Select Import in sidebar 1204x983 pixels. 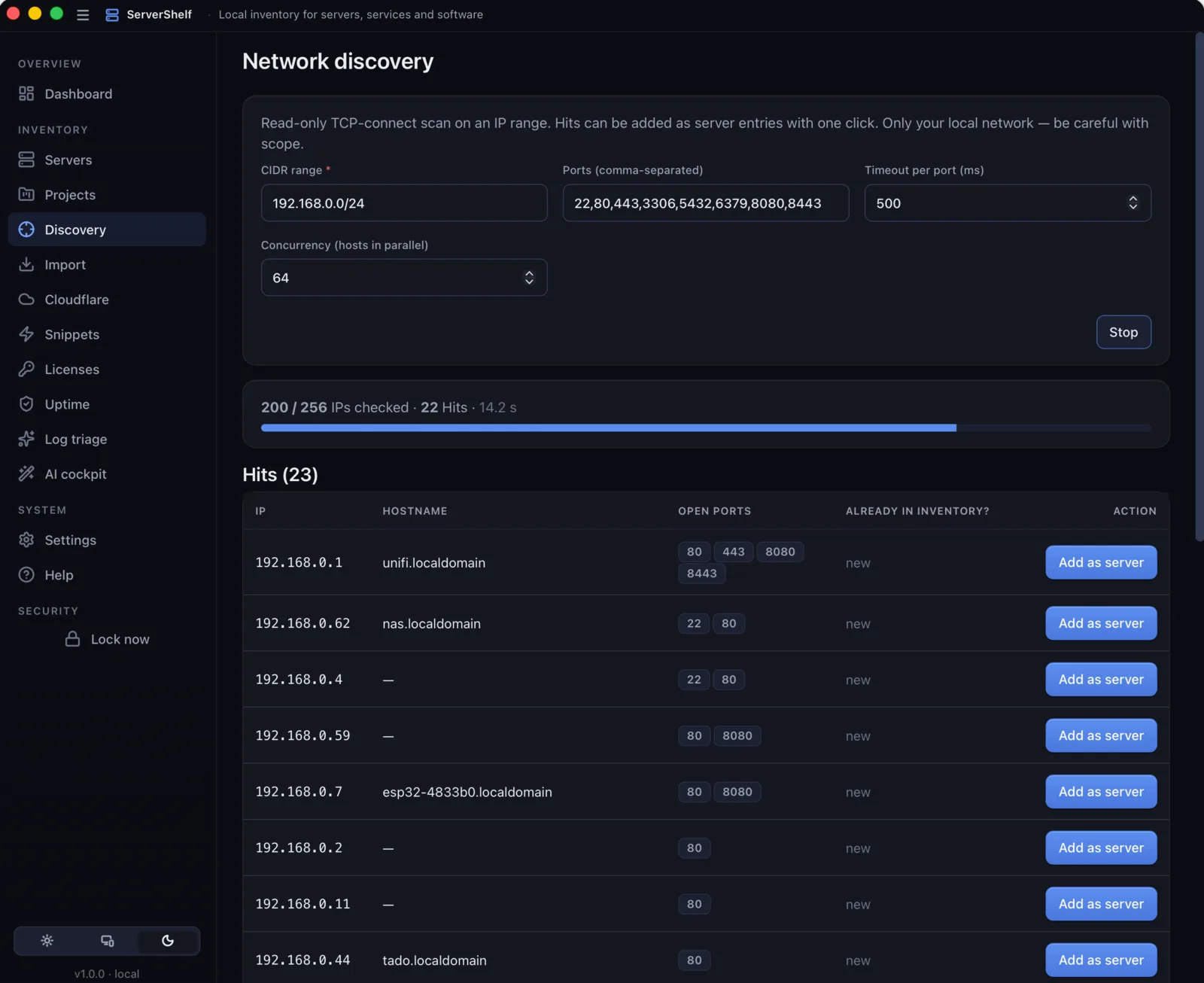coord(107,264)
